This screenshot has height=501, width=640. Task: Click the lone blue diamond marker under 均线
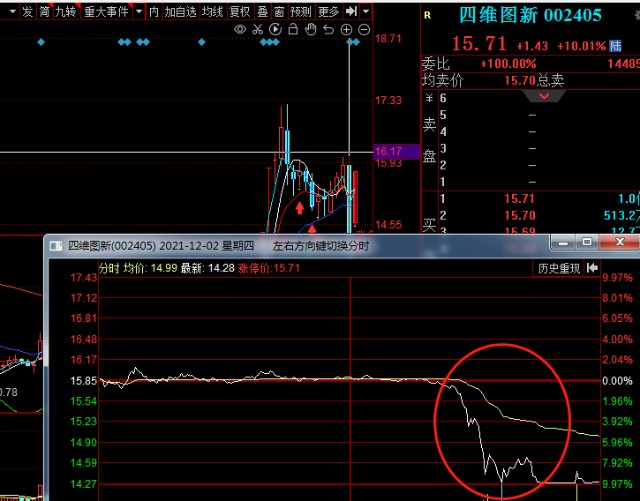click(202, 42)
